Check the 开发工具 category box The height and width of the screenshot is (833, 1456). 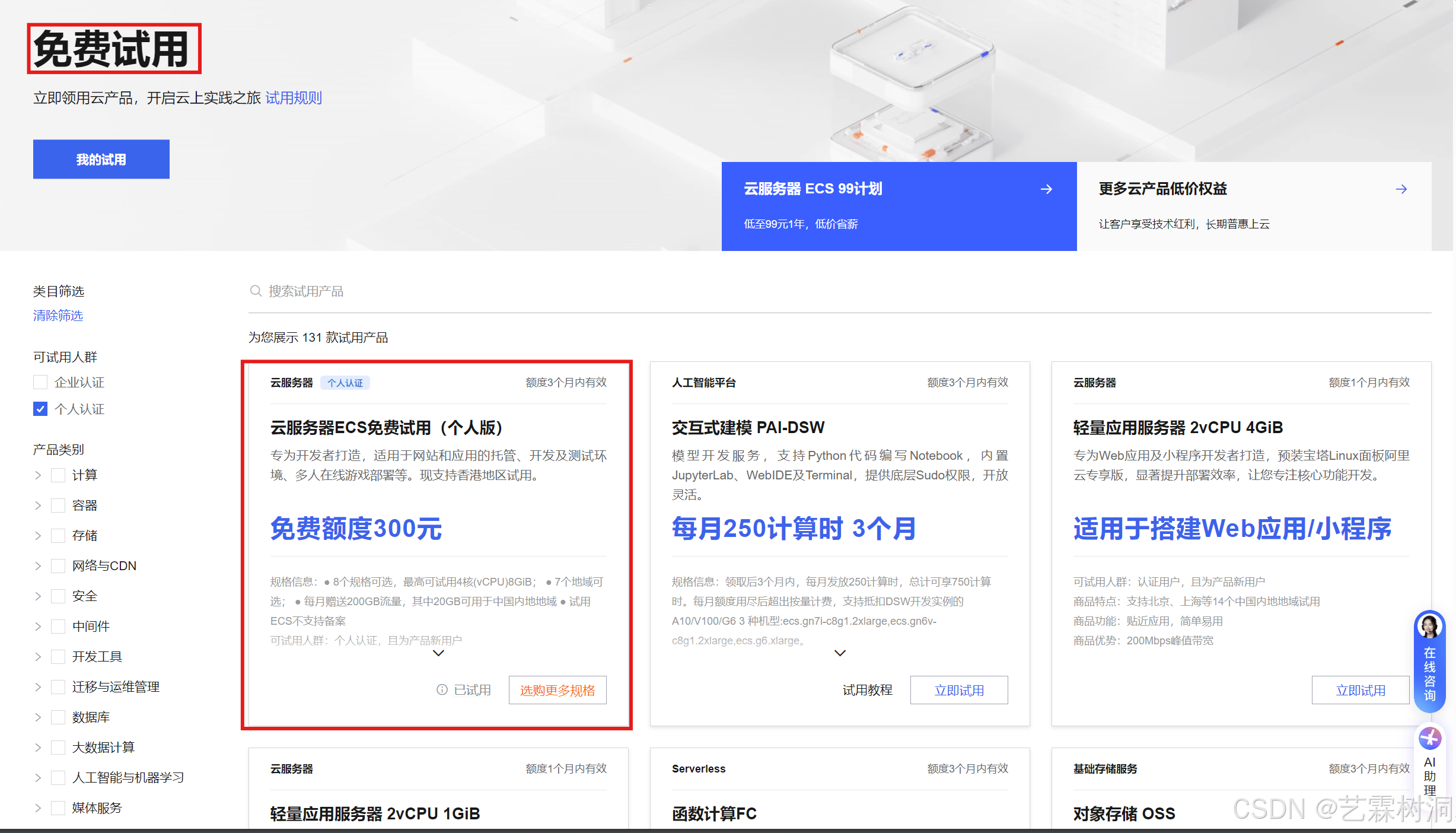click(x=58, y=656)
